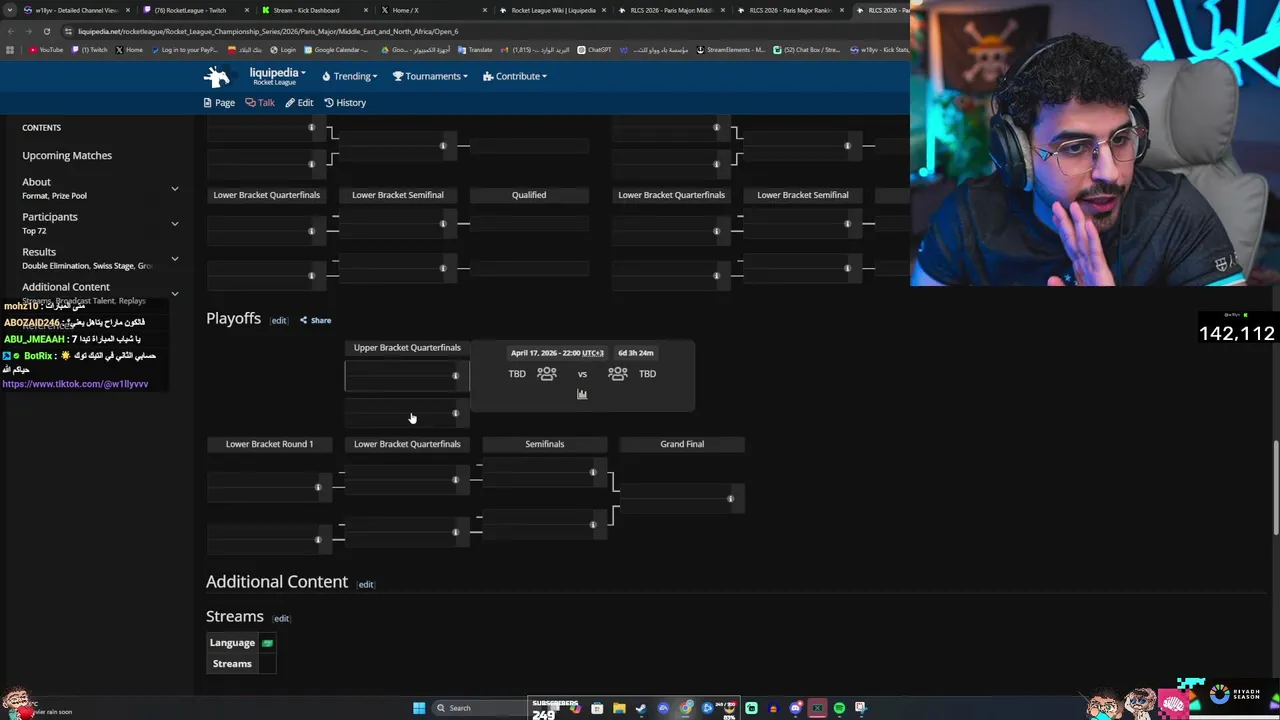The width and height of the screenshot is (1280, 720).
Task: Open the YouTube bookmark
Action: coord(46,49)
